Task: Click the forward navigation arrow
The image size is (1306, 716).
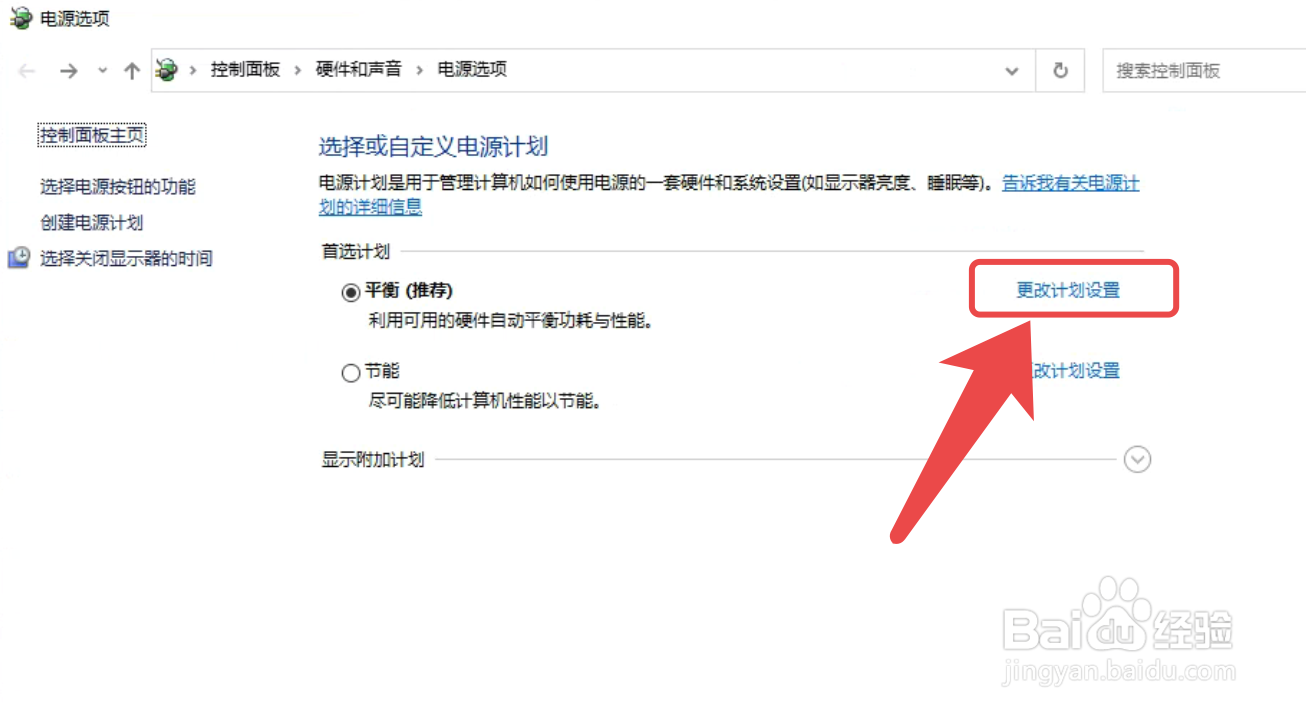Action: (68, 70)
